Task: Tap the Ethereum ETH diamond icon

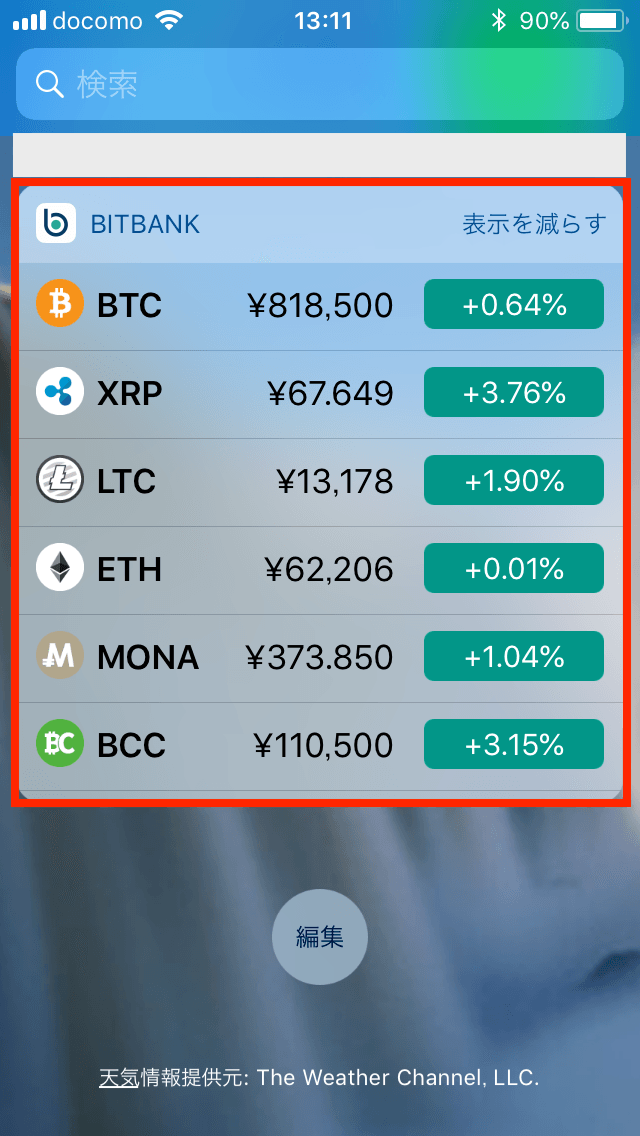Action: pos(60,568)
